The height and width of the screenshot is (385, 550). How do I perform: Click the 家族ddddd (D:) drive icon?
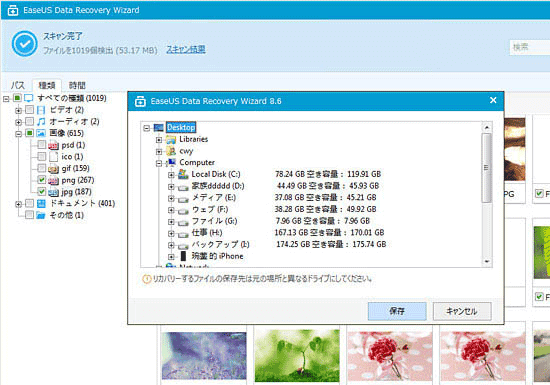pyautogui.click(x=183, y=187)
